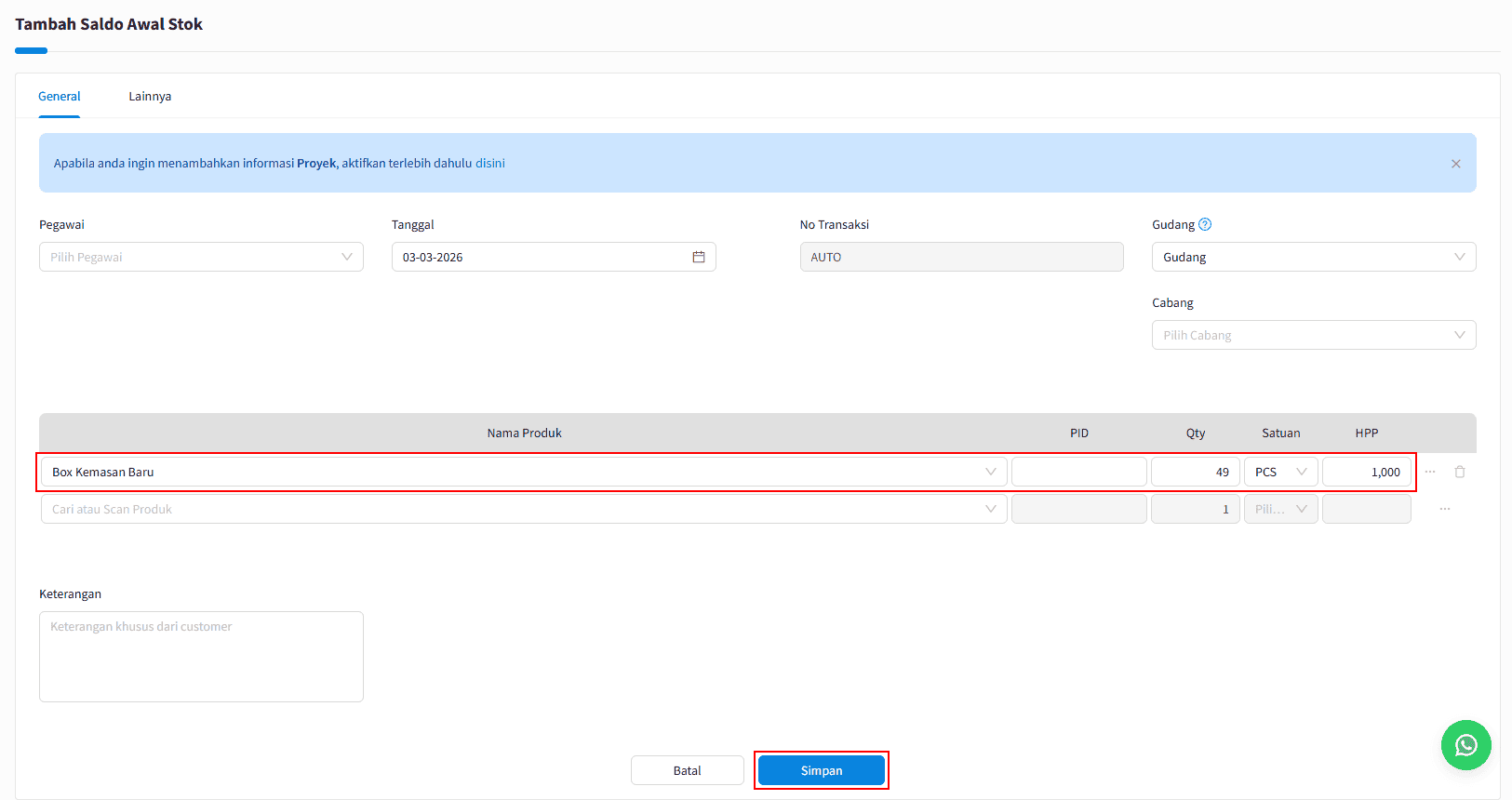Change the PCS unit dropdown
Screen dimensions: 1512x800
tap(1280, 472)
